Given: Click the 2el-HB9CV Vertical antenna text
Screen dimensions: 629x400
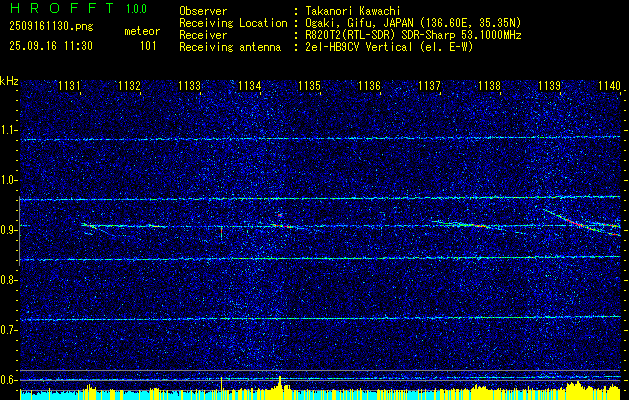Looking at the screenshot, I should pos(389,47).
